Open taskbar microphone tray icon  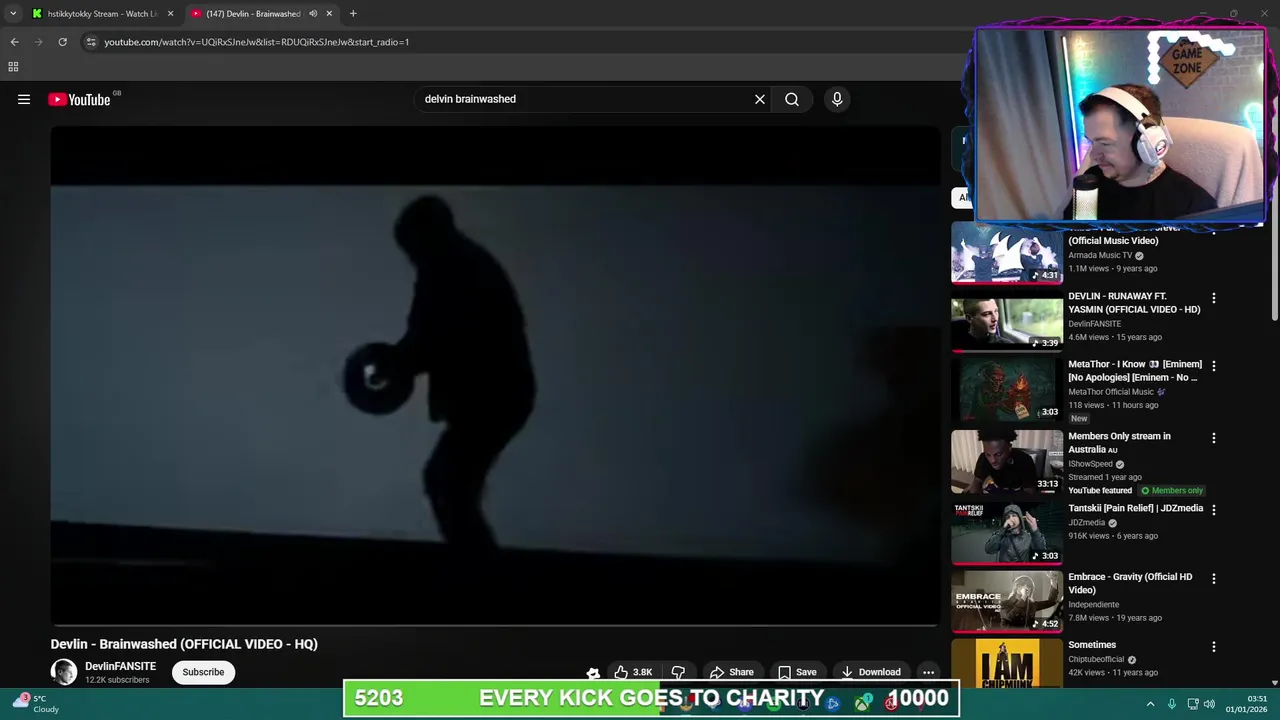coord(1172,704)
